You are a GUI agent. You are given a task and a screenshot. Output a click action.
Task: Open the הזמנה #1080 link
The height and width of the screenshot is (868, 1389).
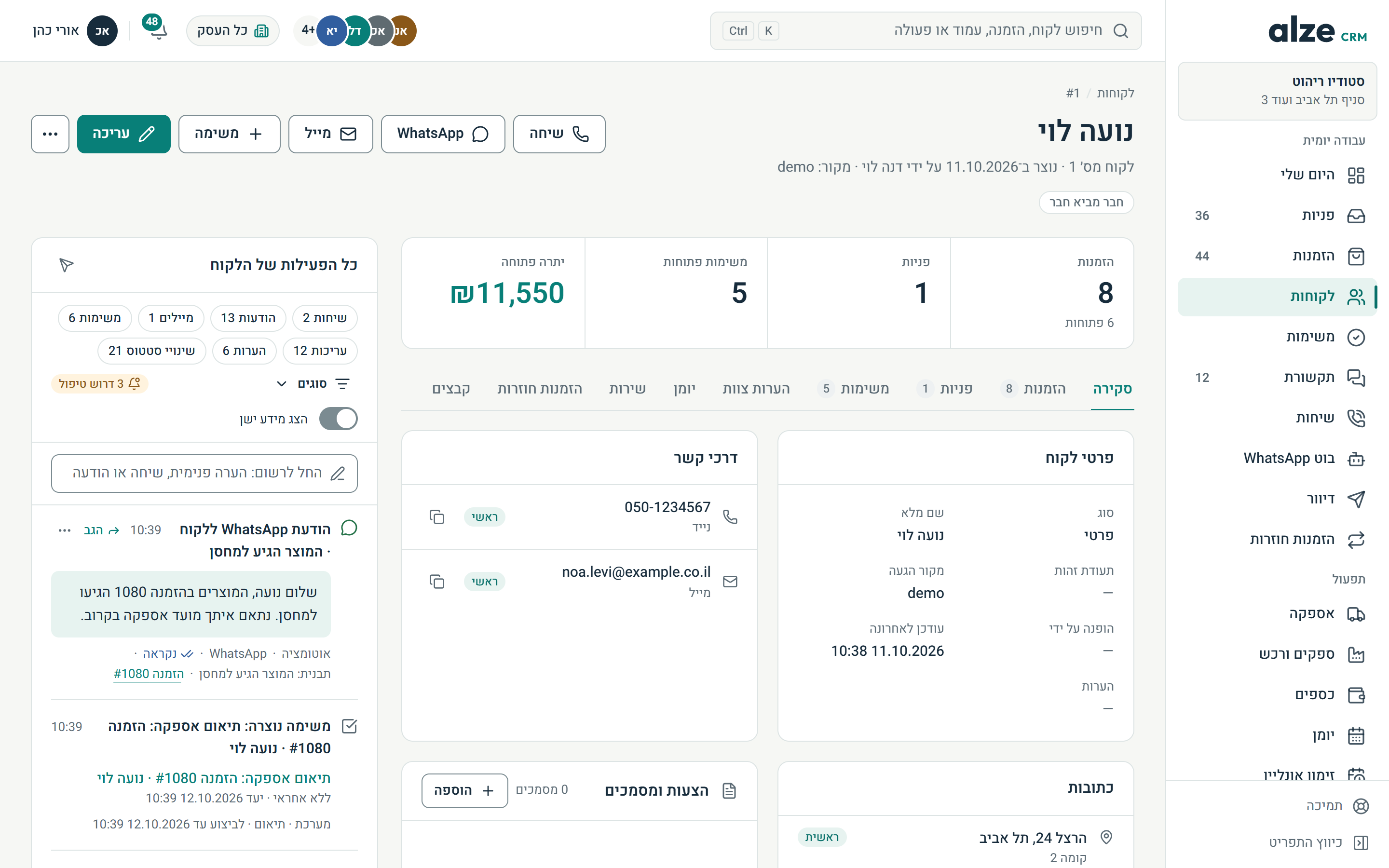pyautogui.click(x=149, y=673)
